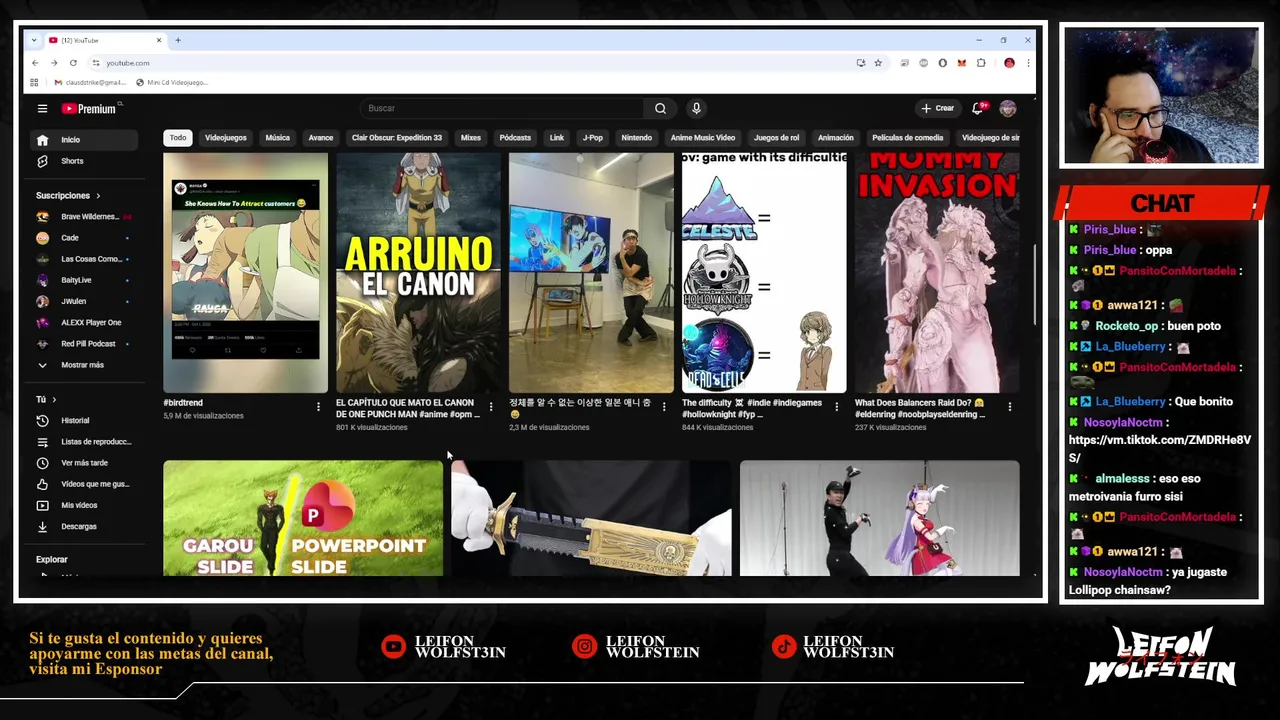Click the search magnifier button
Image resolution: width=1280 pixels, height=720 pixels.
pyautogui.click(x=660, y=108)
